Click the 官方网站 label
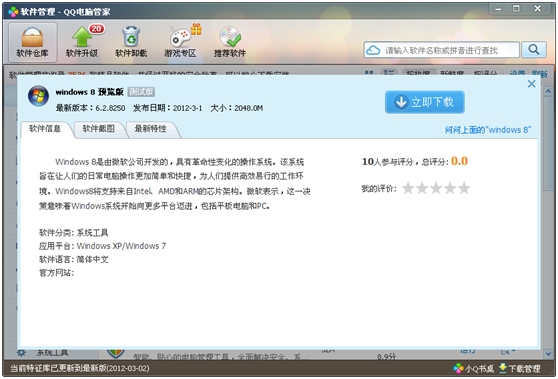 (56, 273)
